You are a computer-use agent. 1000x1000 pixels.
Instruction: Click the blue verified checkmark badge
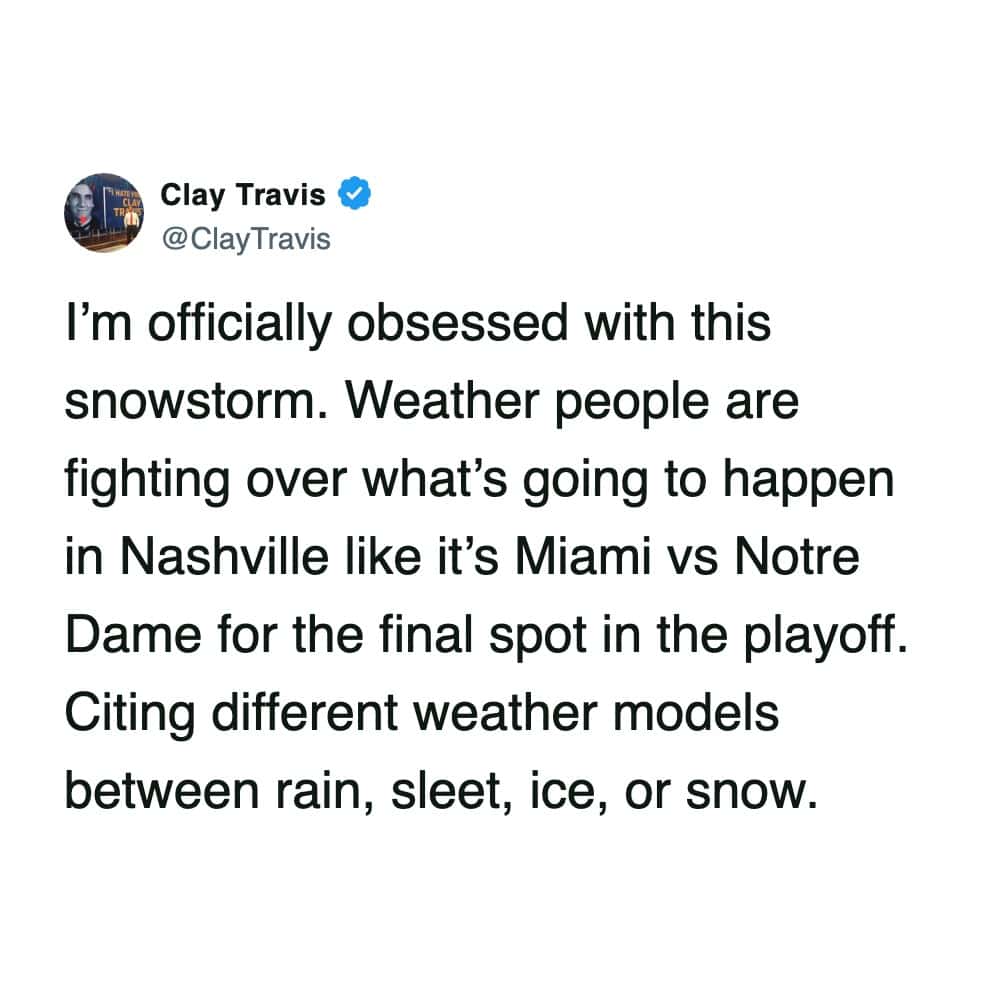(x=356, y=194)
